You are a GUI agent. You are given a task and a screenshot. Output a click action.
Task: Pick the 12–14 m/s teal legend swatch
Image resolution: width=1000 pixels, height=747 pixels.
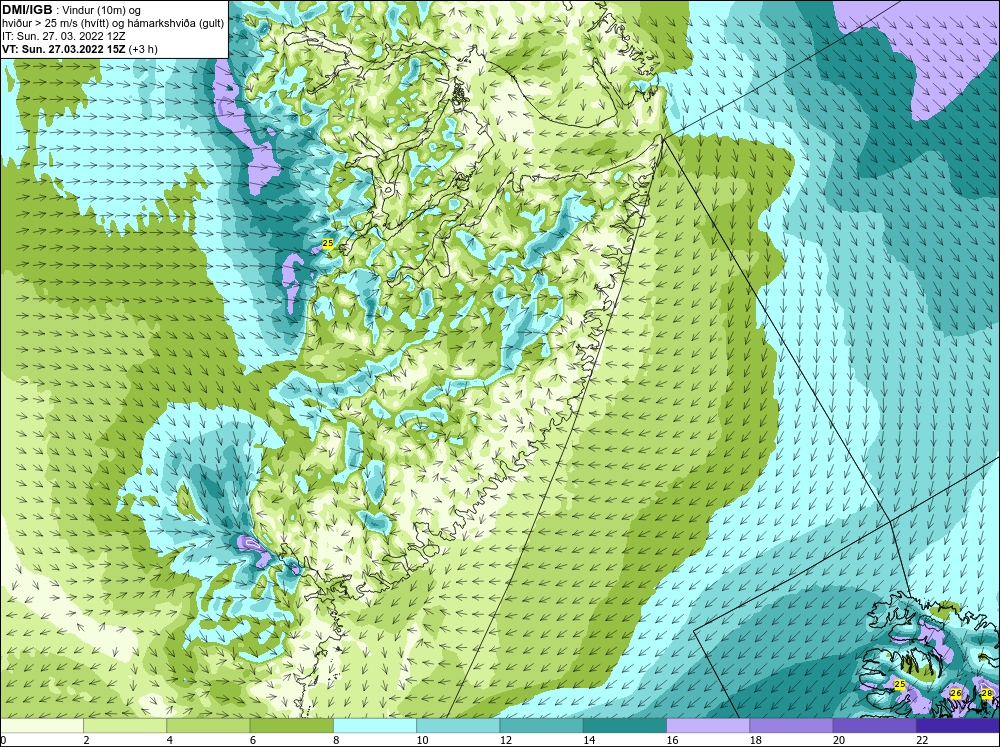(541, 725)
